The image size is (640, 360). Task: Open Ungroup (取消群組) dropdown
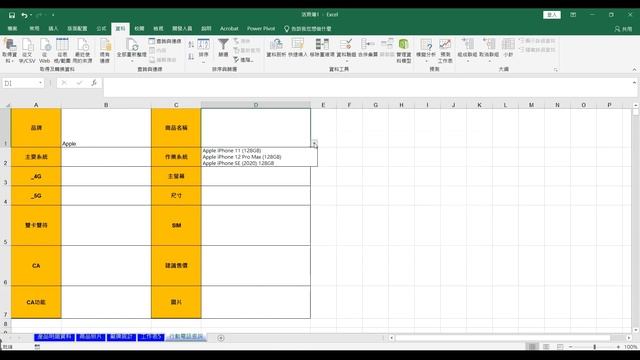click(x=489, y=50)
